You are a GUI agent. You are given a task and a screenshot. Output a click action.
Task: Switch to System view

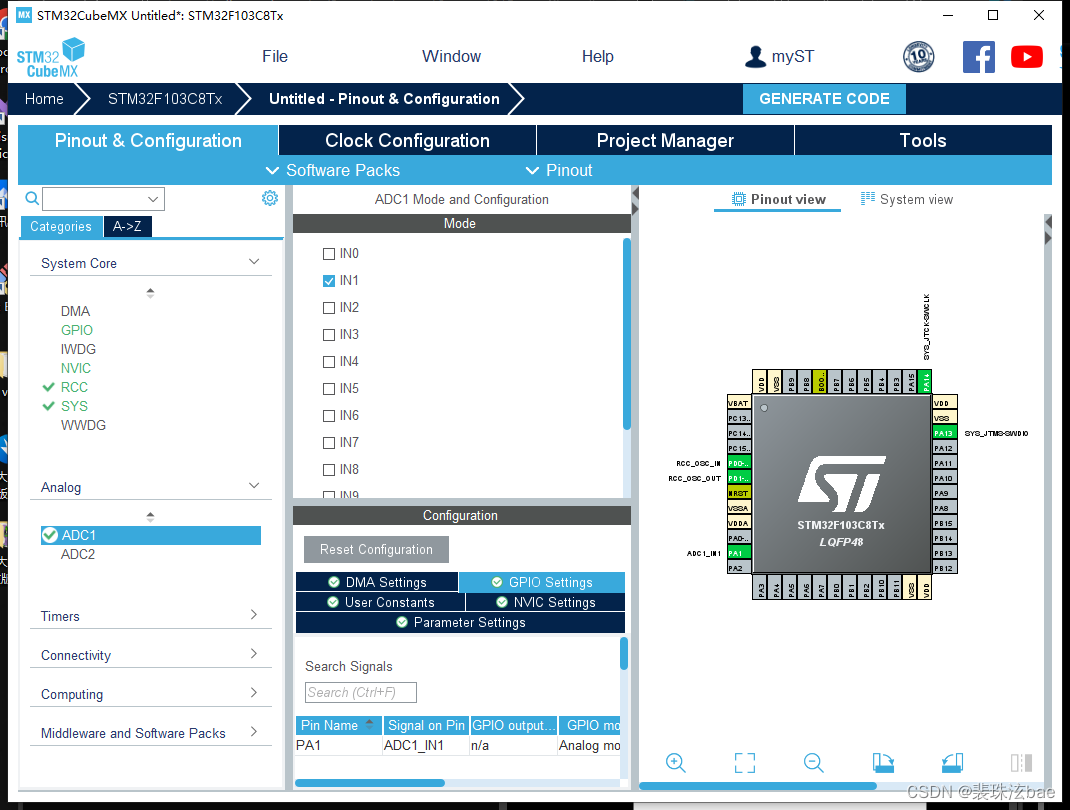coord(907,199)
